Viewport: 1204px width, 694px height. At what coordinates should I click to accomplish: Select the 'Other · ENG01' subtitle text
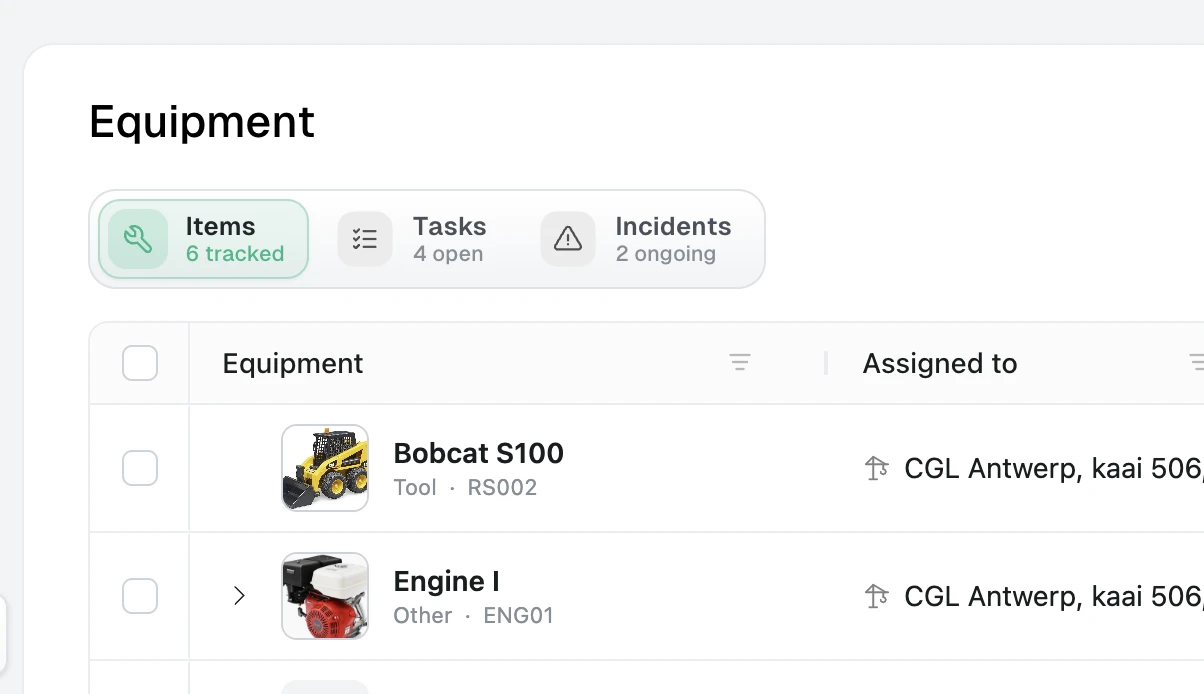[x=474, y=616]
